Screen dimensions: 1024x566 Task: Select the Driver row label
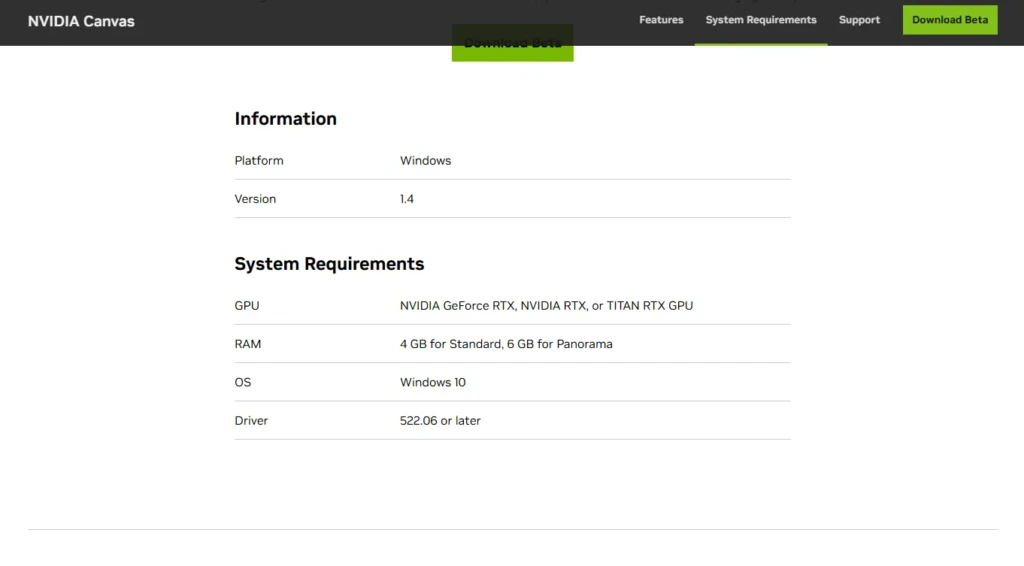[x=251, y=421]
